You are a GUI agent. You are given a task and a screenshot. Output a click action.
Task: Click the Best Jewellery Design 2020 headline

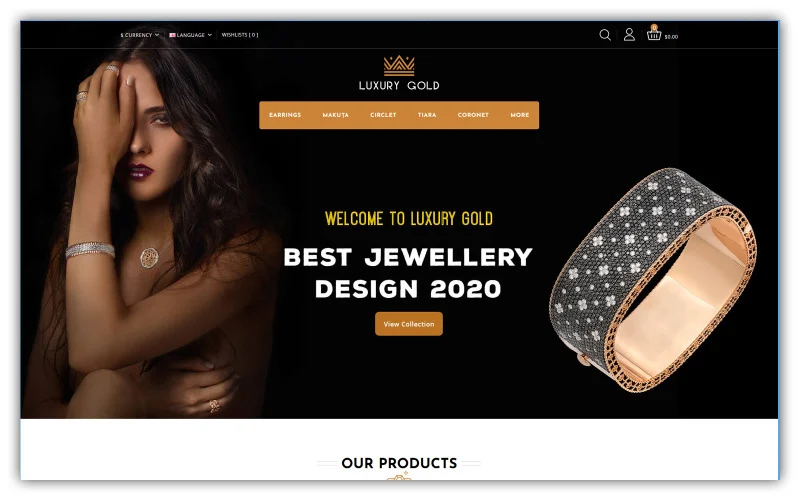(408, 273)
